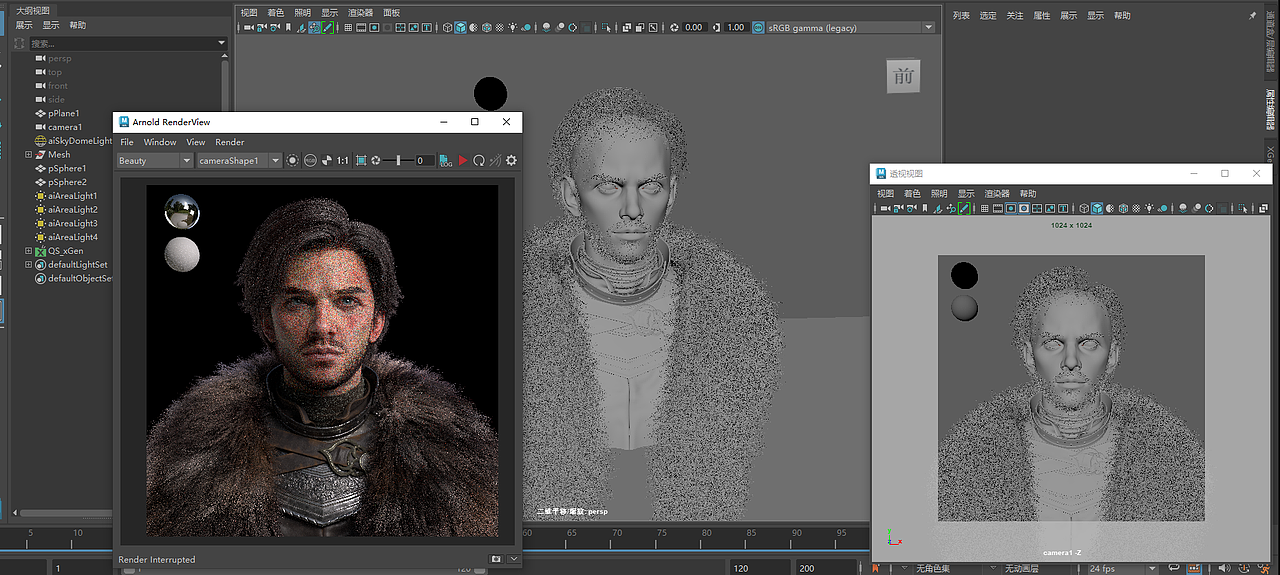Expand the defaultLightSet node in outliner
The height and width of the screenshot is (575, 1280).
29,265
